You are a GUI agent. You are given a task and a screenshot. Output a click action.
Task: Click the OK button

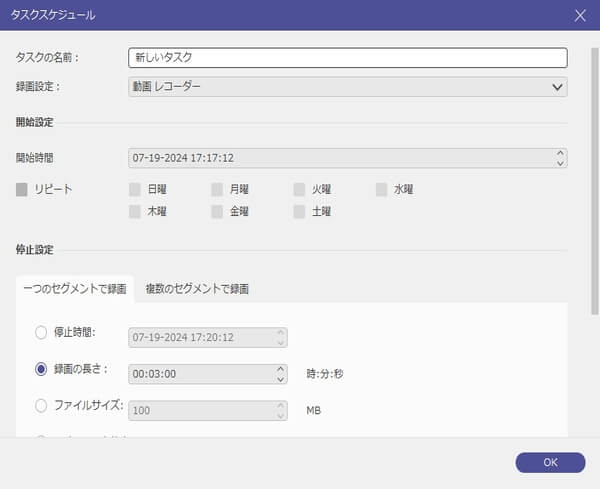550,463
